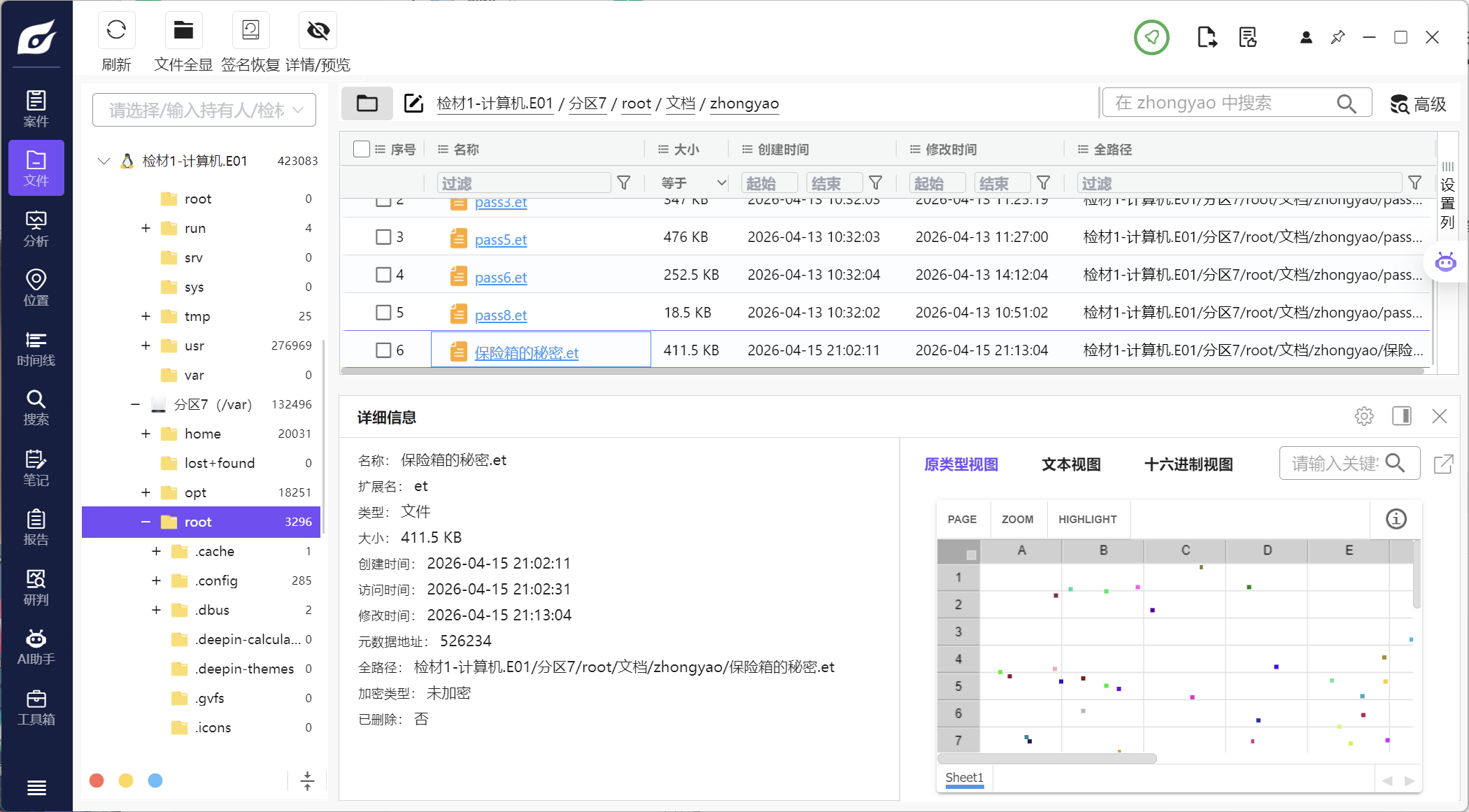Click the hamburger menu at sidebar bottom
This screenshot has width=1469, height=812.
point(36,788)
